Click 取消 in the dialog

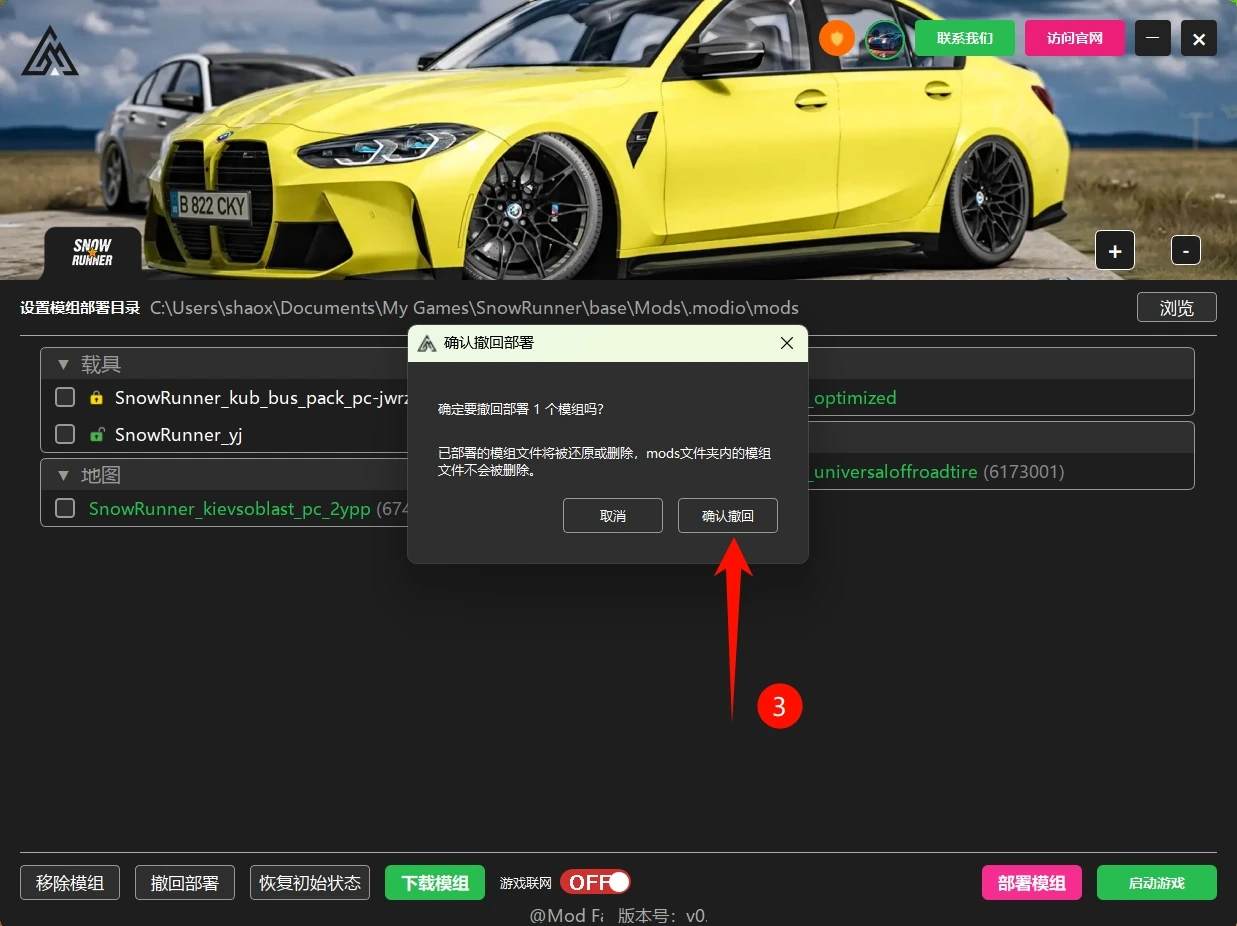[612, 516]
